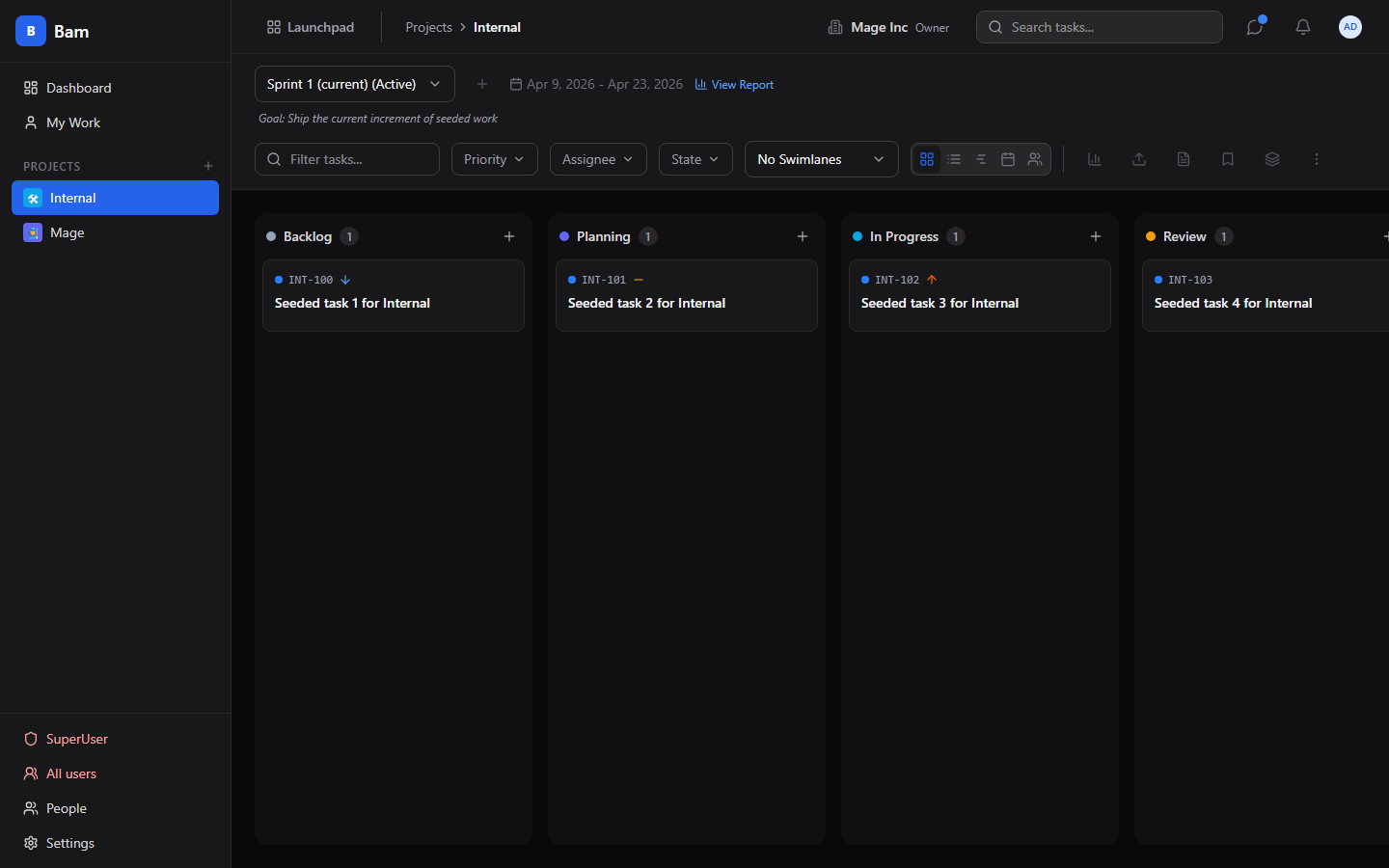Image resolution: width=1389 pixels, height=868 pixels.
Task: Open the chat messages icon
Action: (1255, 27)
